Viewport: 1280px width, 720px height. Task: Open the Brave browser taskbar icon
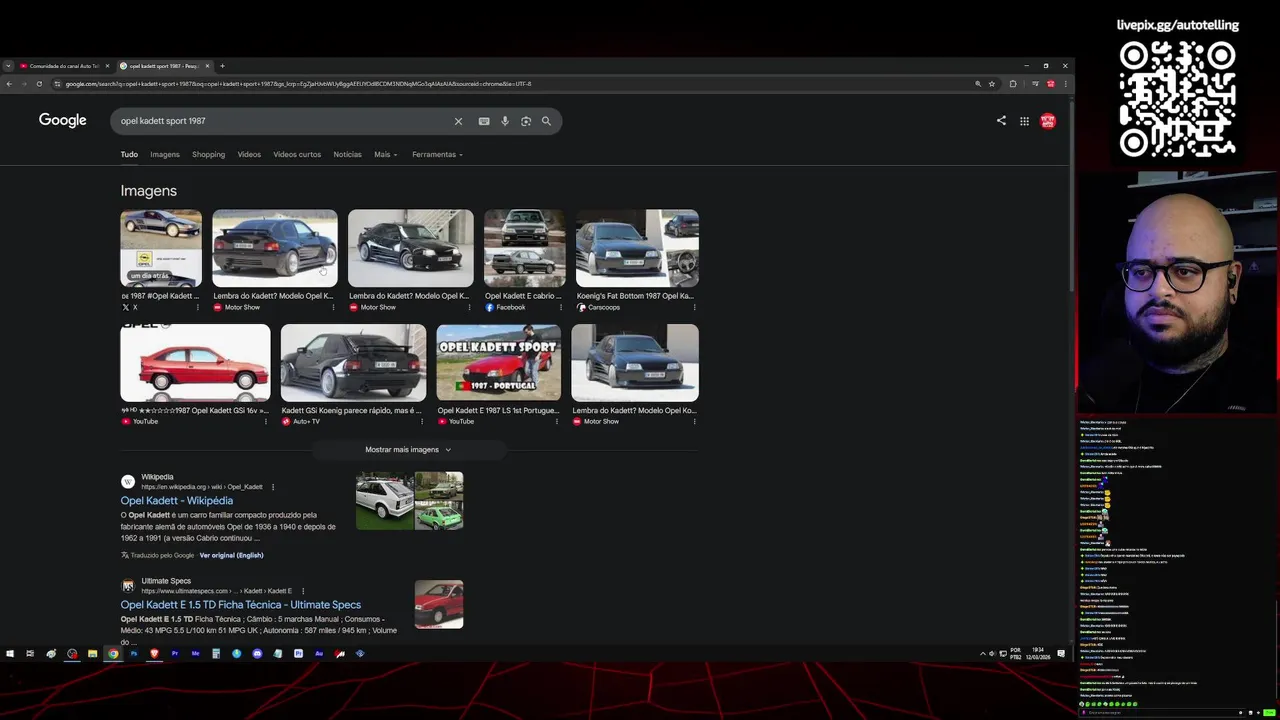154,654
